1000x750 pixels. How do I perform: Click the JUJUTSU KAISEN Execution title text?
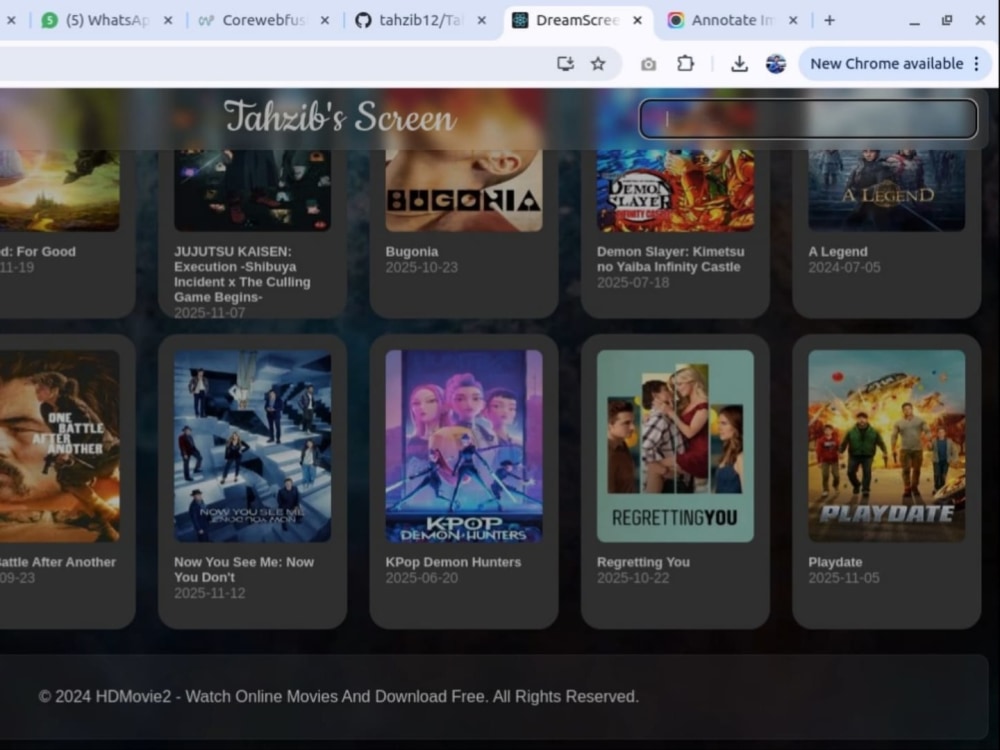click(242, 274)
